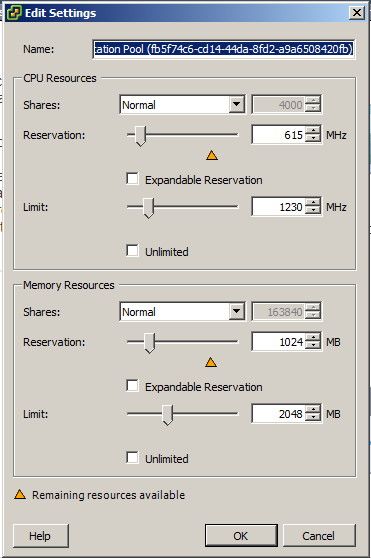
Task: Click the Cancel button
Action: tap(319, 536)
